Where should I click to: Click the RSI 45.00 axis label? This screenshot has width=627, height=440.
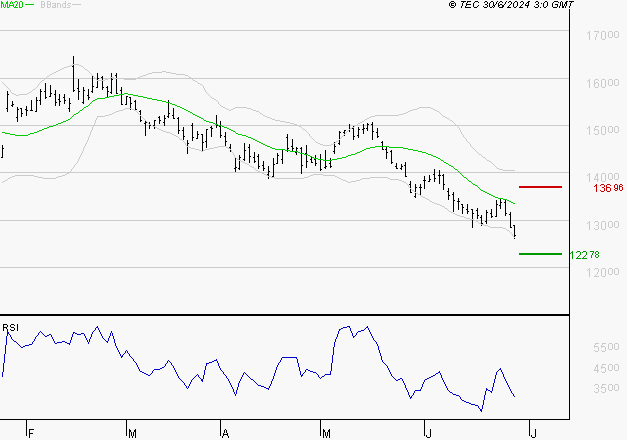tap(606, 368)
